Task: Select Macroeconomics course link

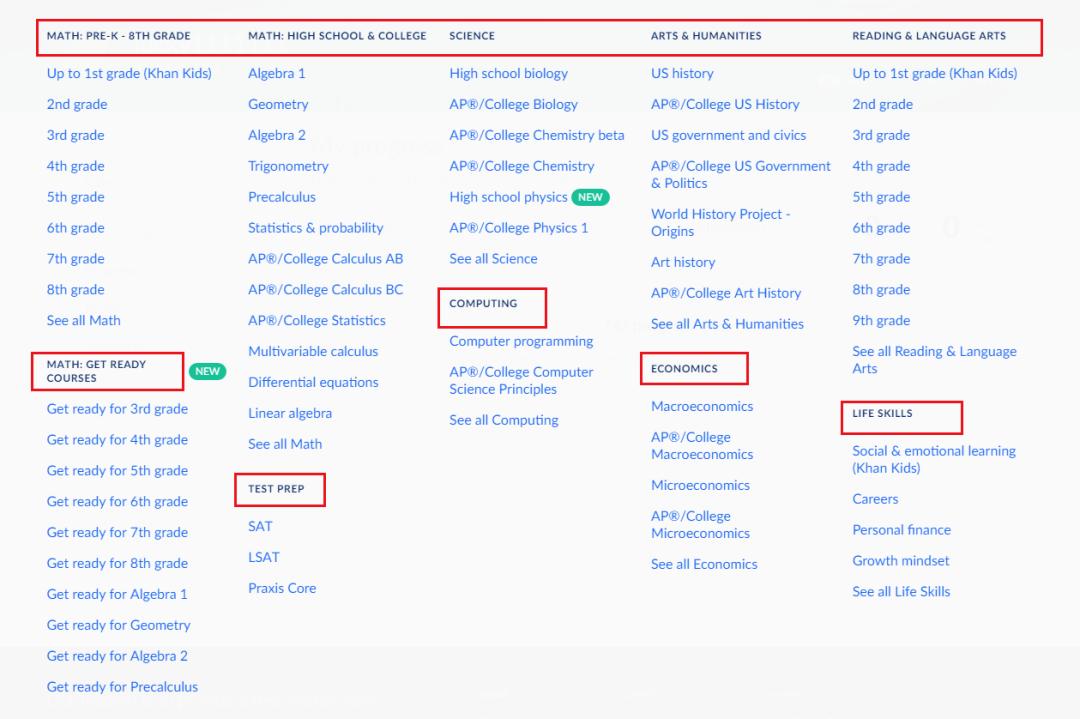Action: point(702,406)
